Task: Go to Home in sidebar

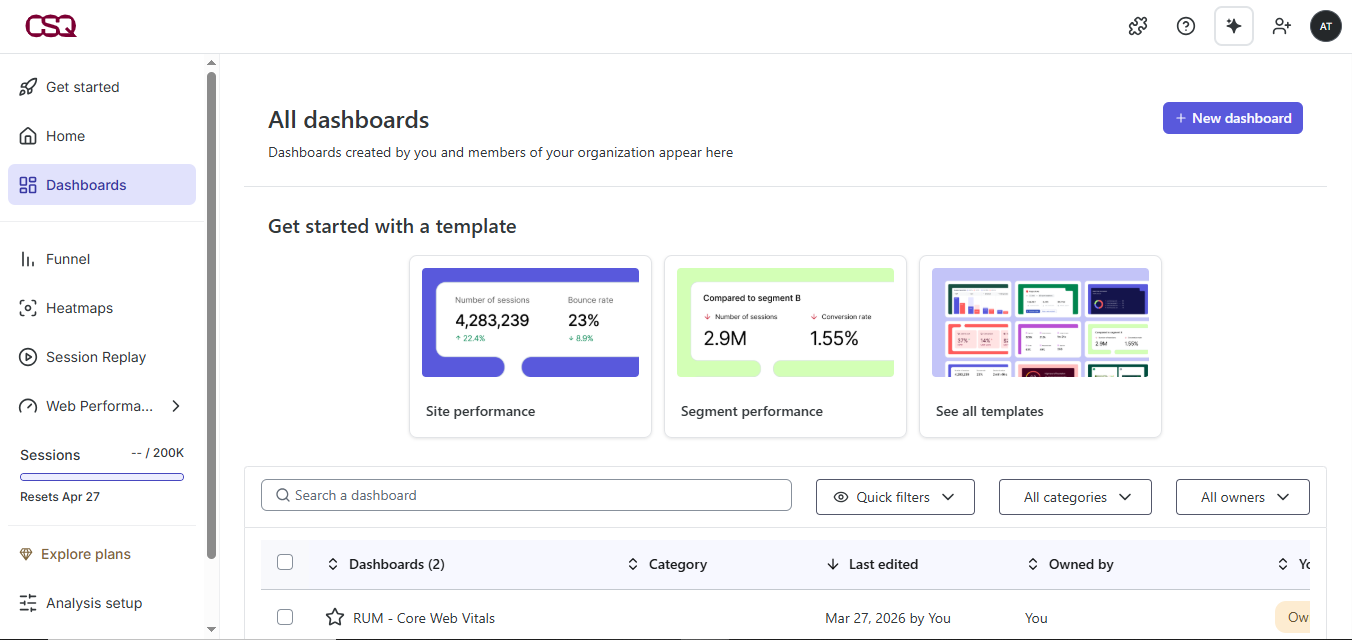Action: 102,136
